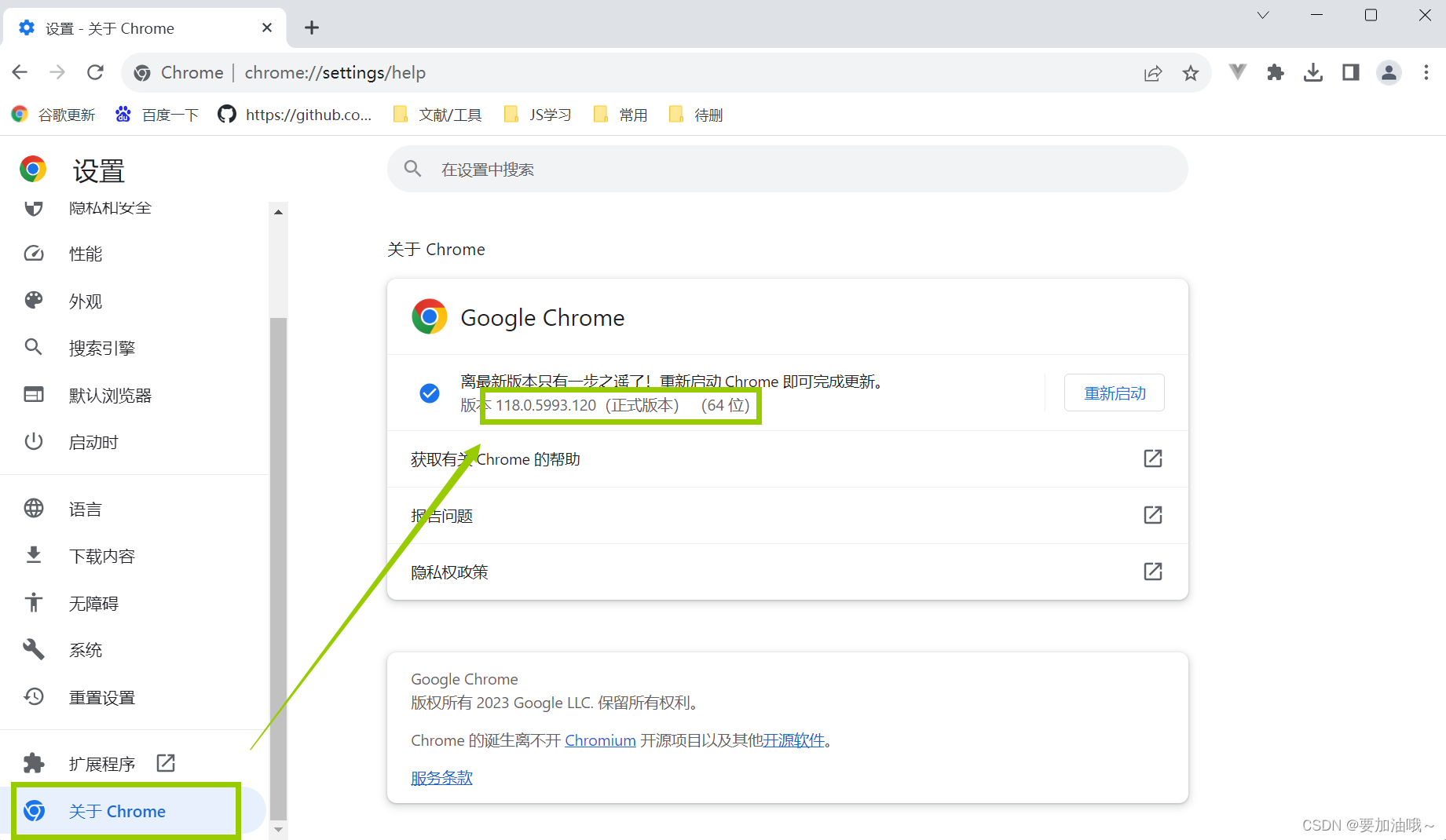Image resolution: width=1446 pixels, height=840 pixels.
Task: Click the site info icon before Chrome label
Action: coord(142,73)
